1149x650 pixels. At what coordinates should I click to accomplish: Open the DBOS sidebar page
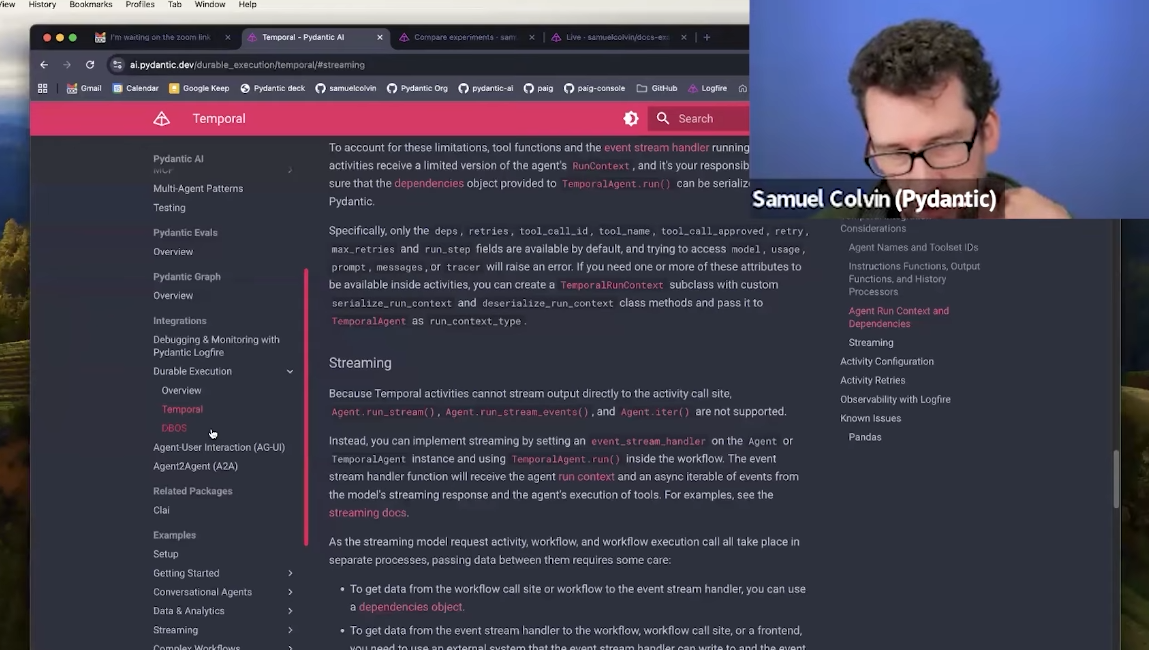coord(174,428)
